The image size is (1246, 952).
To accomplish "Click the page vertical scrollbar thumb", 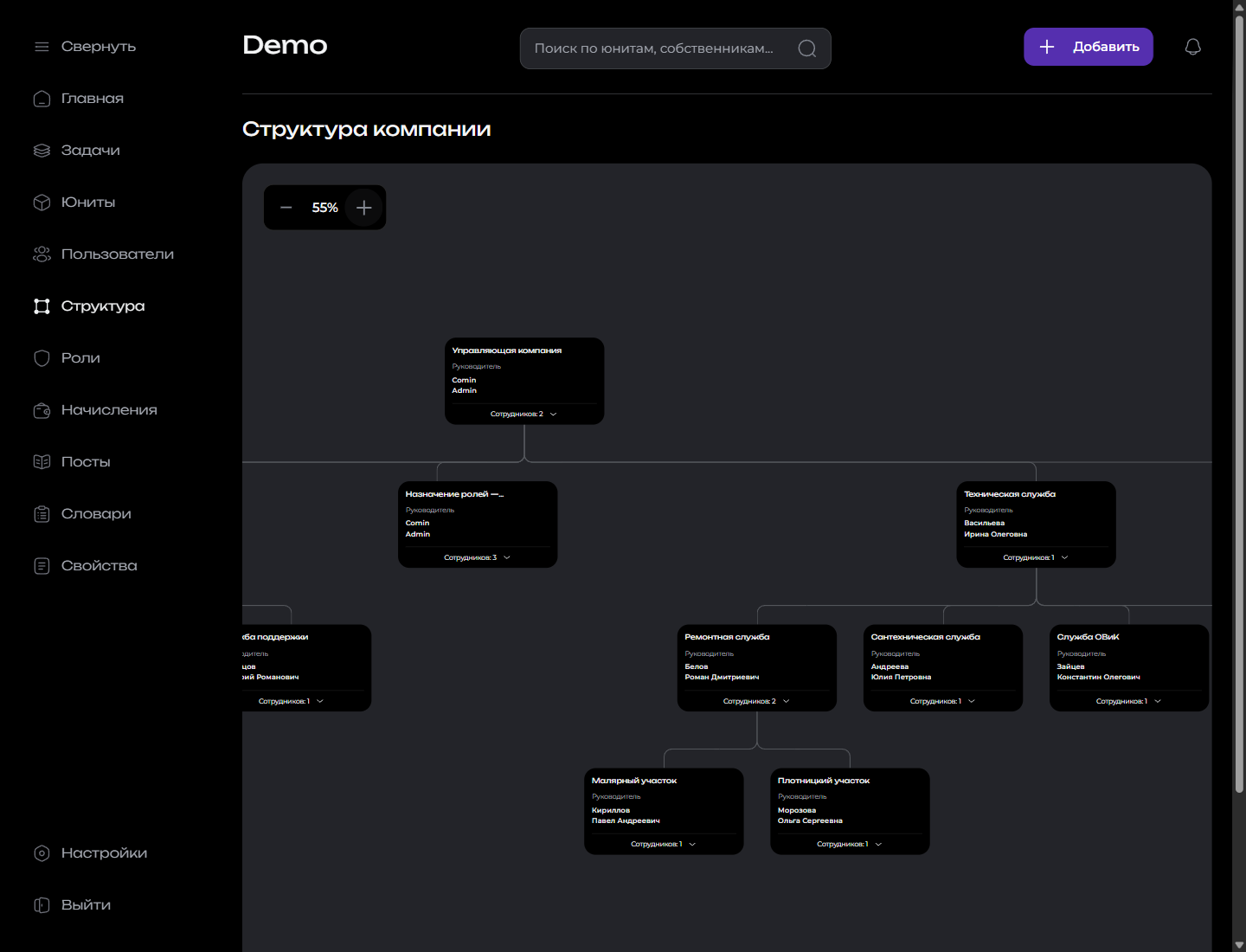I will point(1239,404).
